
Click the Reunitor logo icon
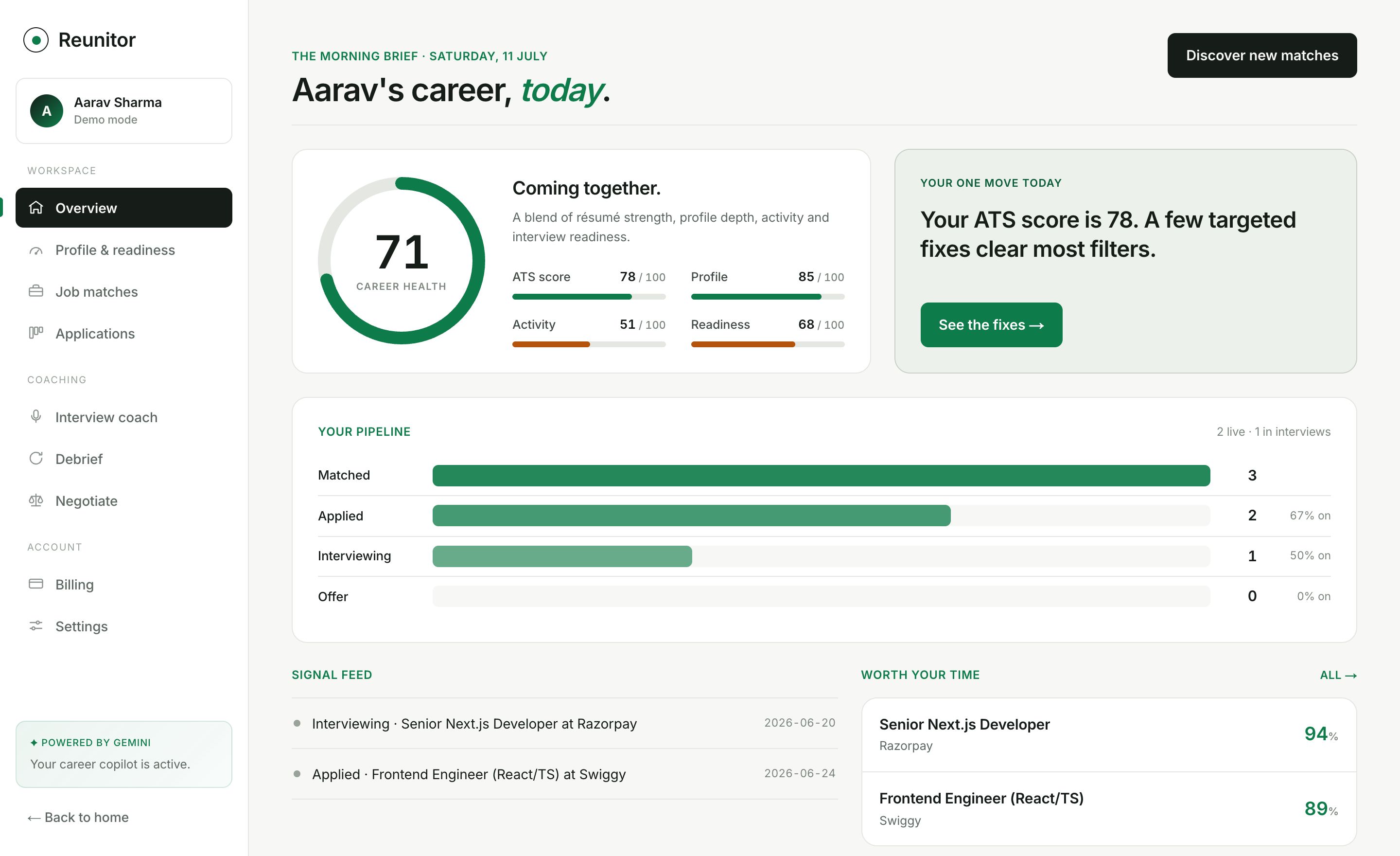[36, 40]
